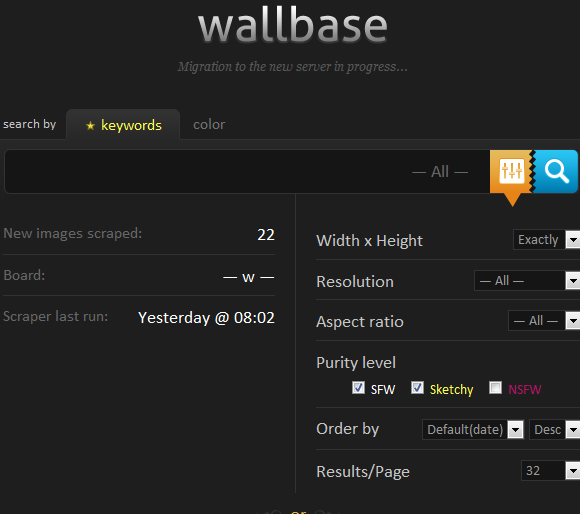Expand the Aspect ratio dropdown
The width and height of the screenshot is (580, 514).
point(544,321)
